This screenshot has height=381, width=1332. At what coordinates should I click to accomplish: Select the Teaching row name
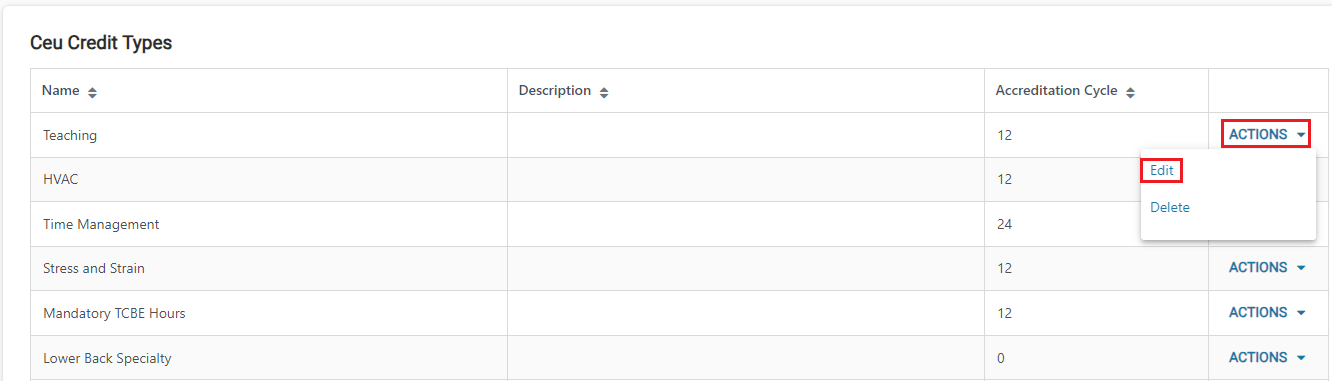pyautogui.click(x=70, y=135)
